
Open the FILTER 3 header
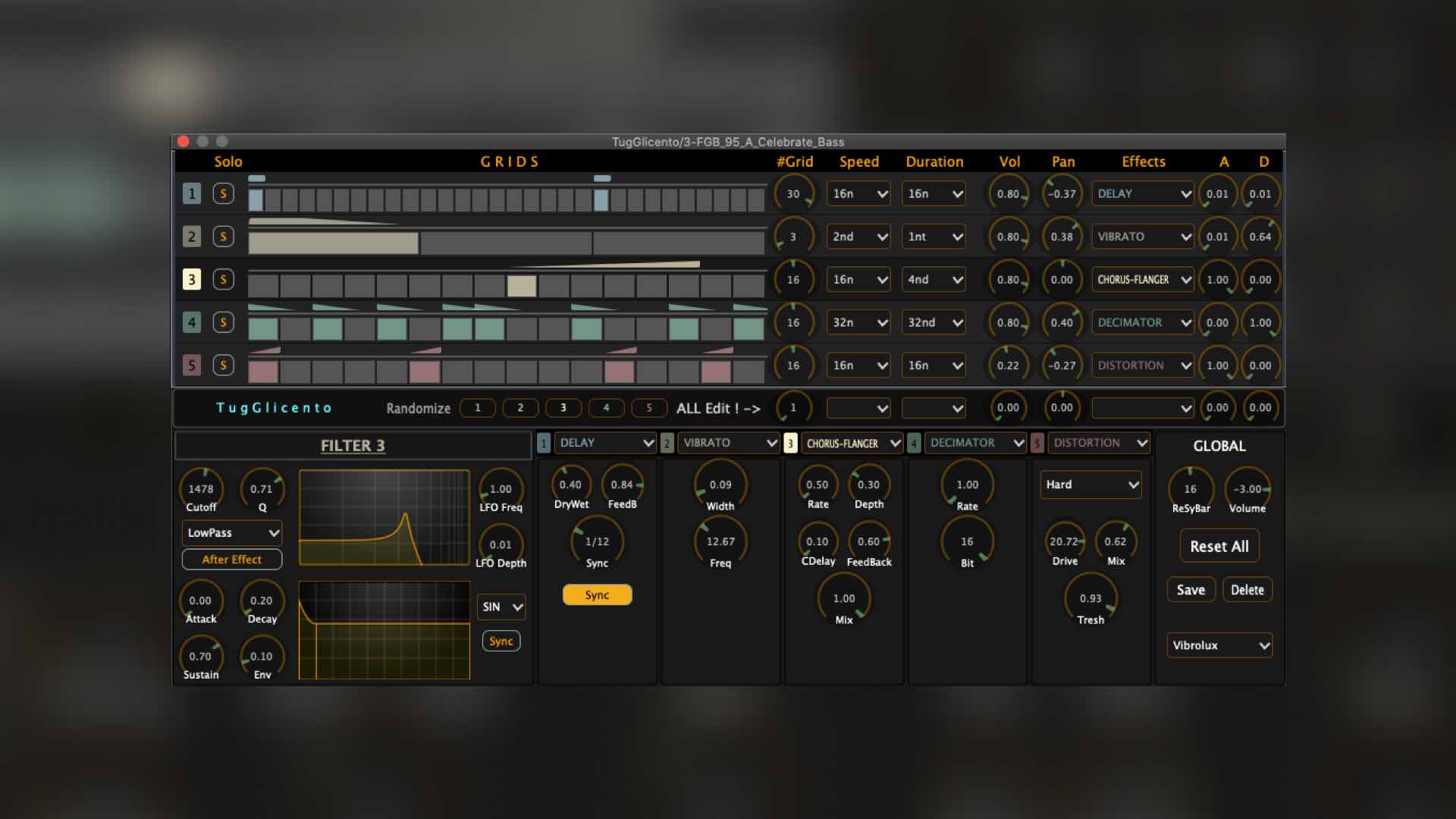click(353, 446)
